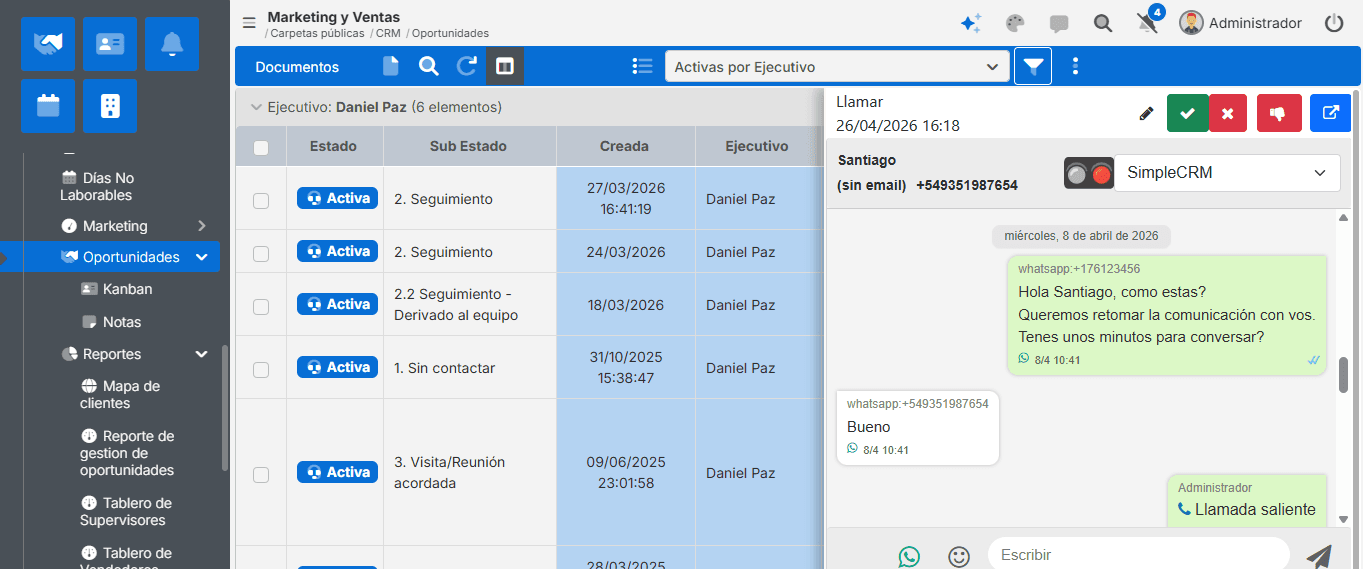
Task: Click the Documentos toolbar label
Action: pos(297,67)
